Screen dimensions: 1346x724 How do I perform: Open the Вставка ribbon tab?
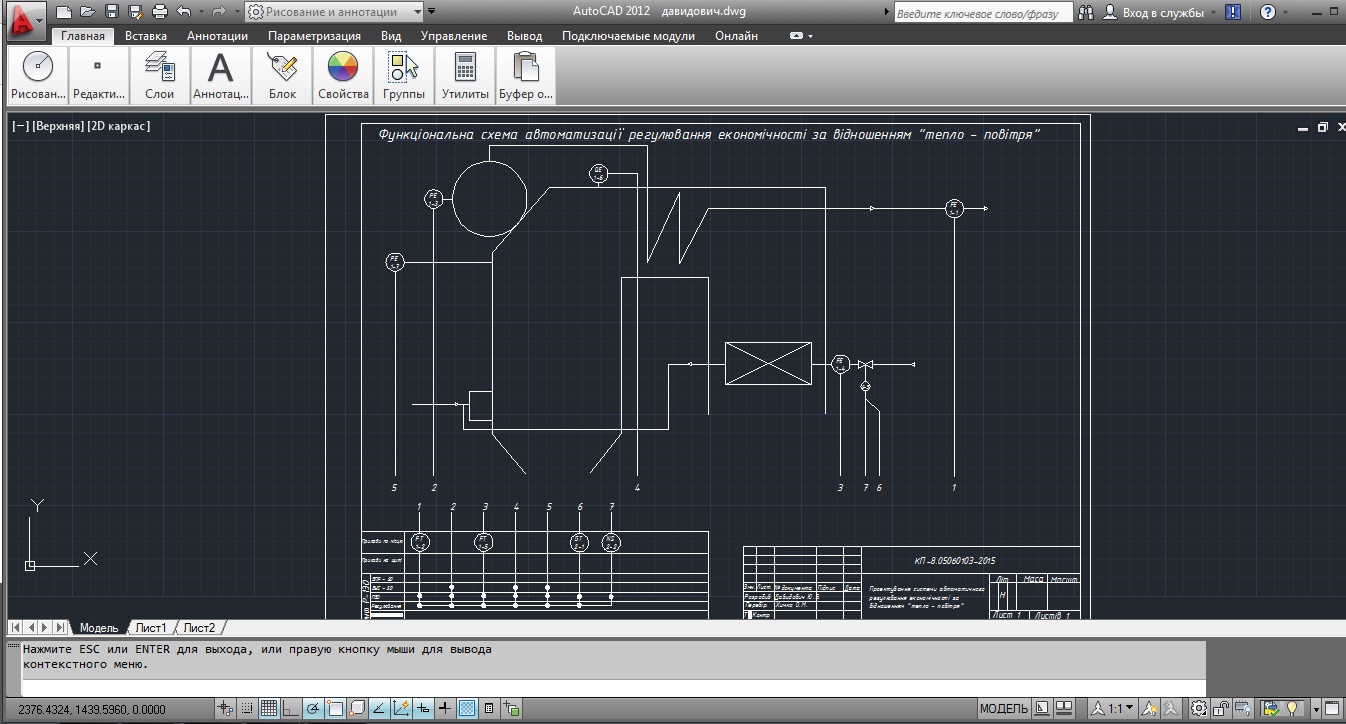click(146, 36)
